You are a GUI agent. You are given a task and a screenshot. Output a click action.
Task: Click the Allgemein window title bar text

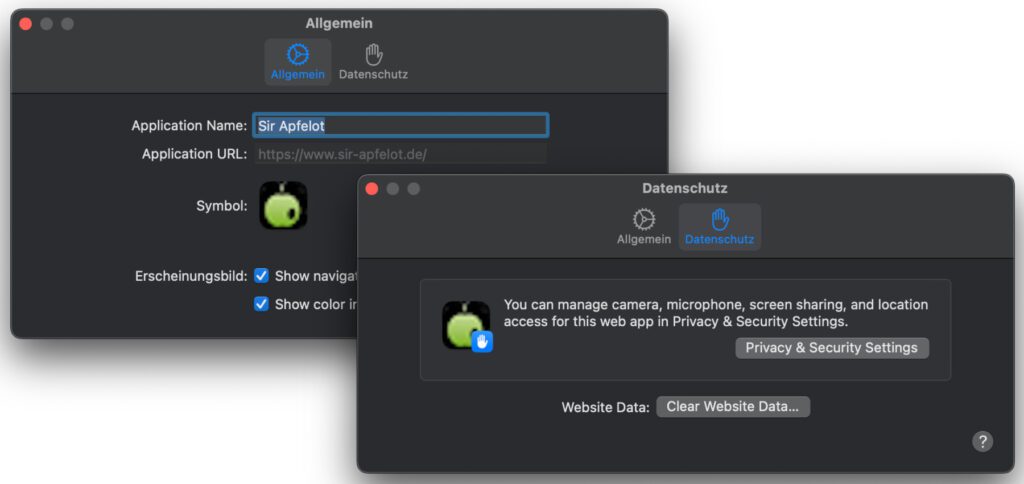pyautogui.click(x=338, y=23)
